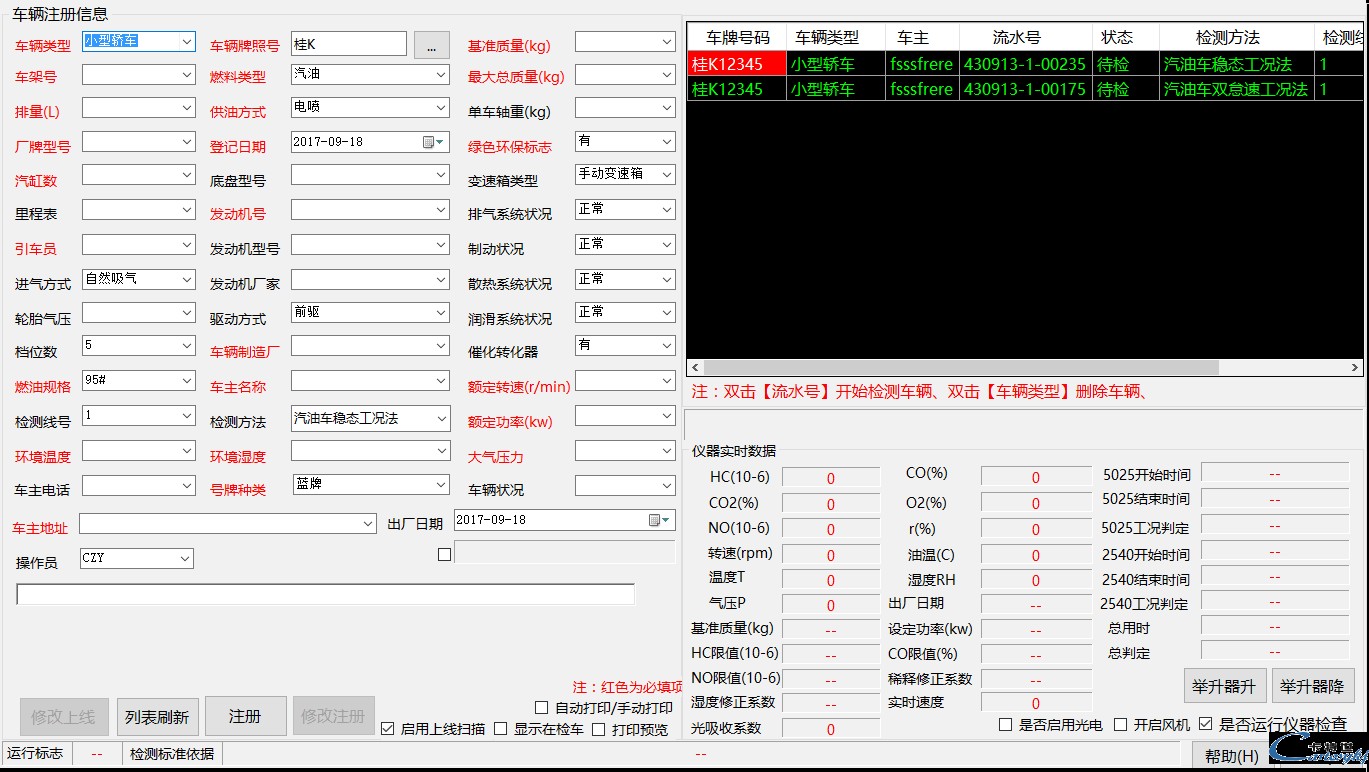Click the 举升器升 button
The height and width of the screenshot is (772, 1369).
pyautogui.click(x=1224, y=686)
